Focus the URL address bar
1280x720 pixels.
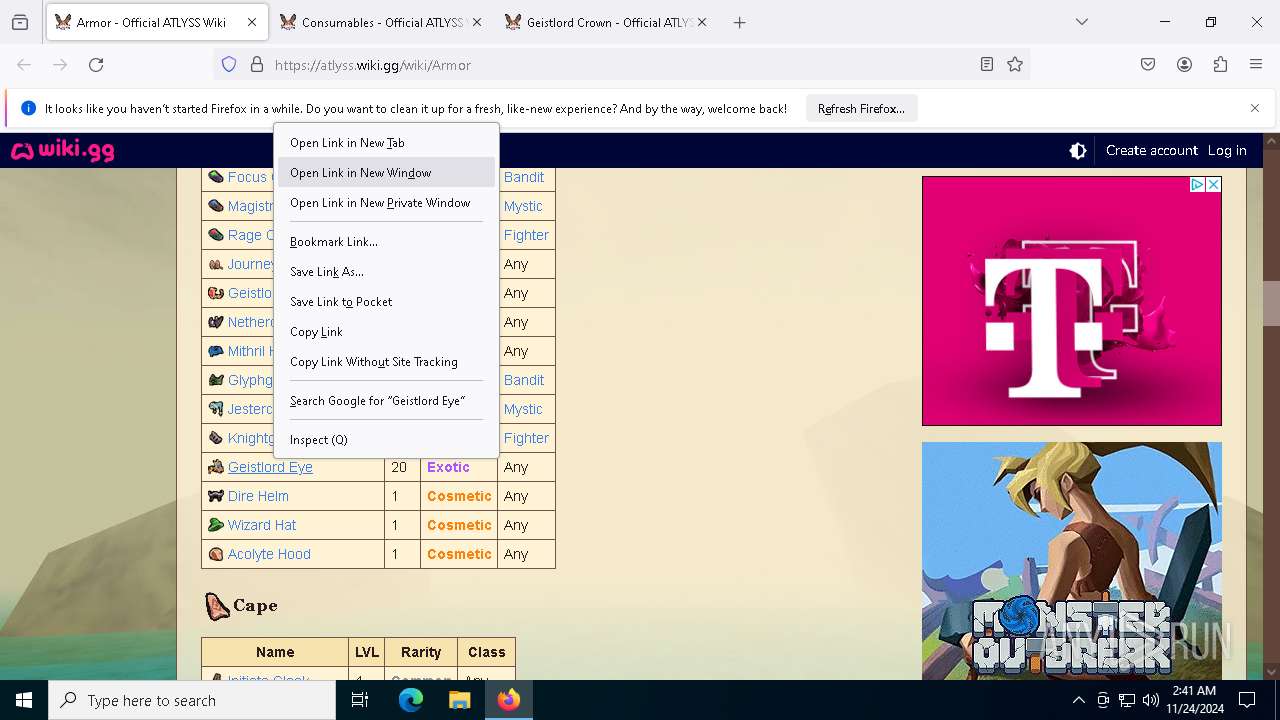620,65
